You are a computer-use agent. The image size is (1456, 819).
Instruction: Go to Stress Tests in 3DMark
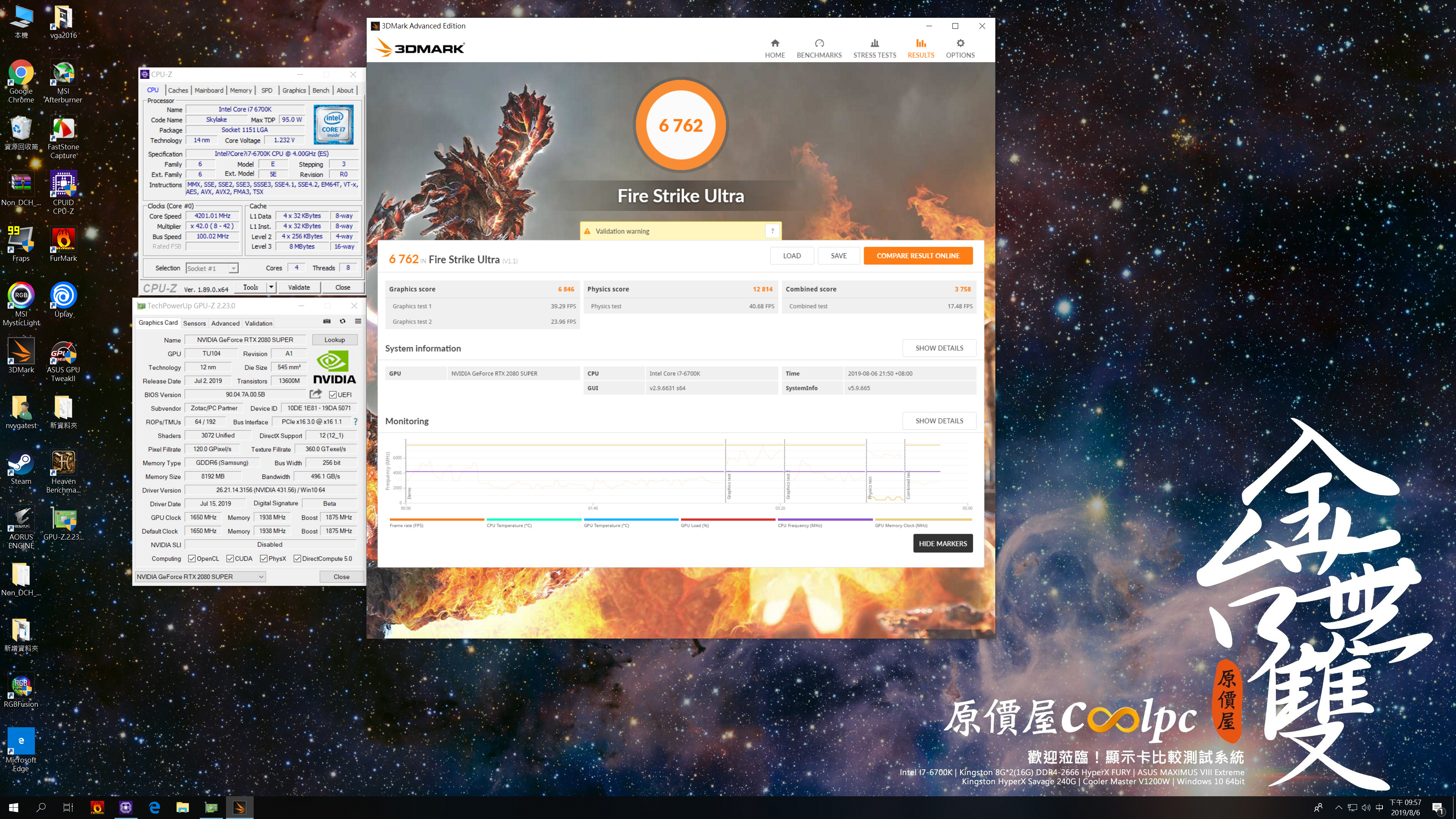coord(874,49)
